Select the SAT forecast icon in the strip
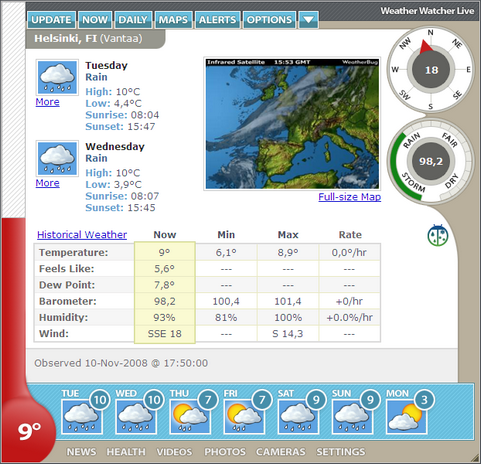 (x=298, y=417)
